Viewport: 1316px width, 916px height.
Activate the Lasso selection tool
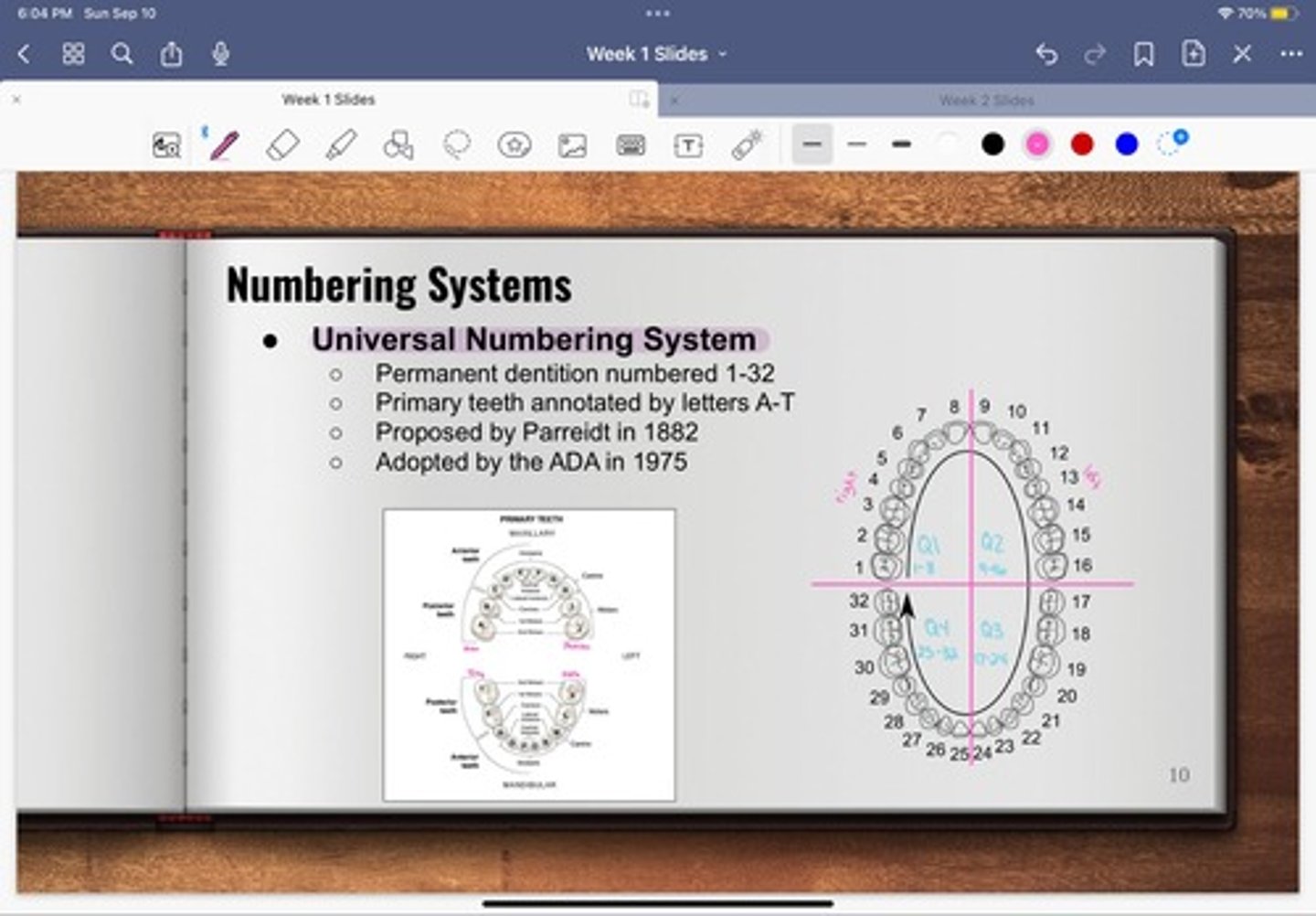click(457, 145)
